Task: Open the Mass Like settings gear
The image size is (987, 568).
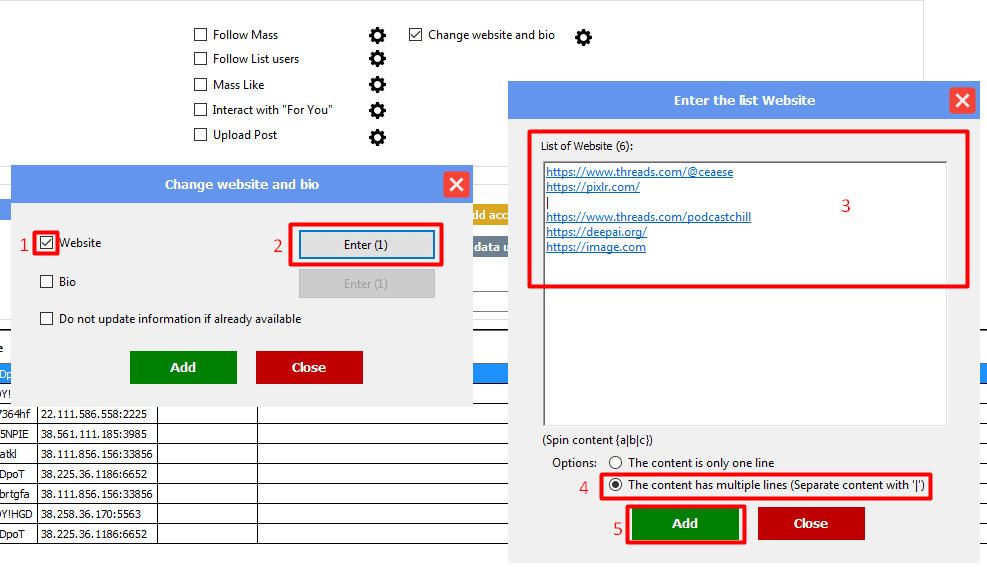Action: point(377,85)
